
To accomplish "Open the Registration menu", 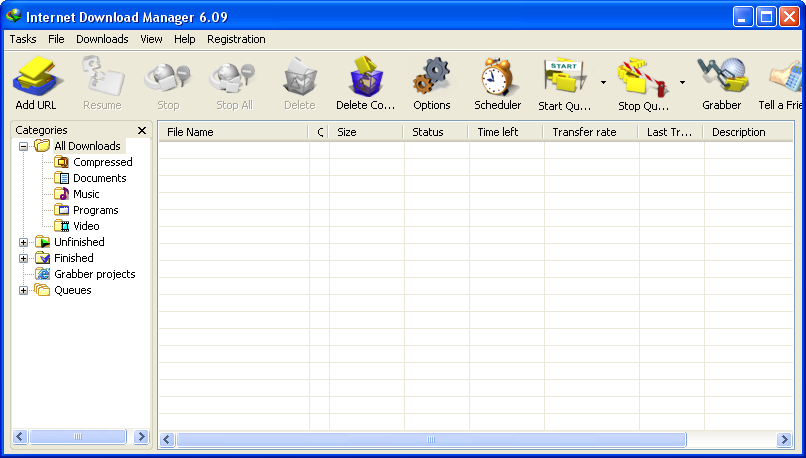I will coord(236,39).
